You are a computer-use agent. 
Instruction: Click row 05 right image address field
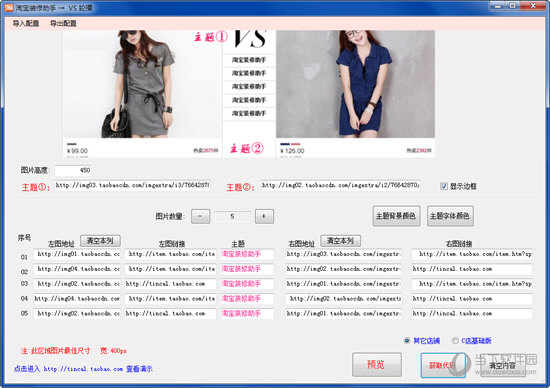point(343,314)
